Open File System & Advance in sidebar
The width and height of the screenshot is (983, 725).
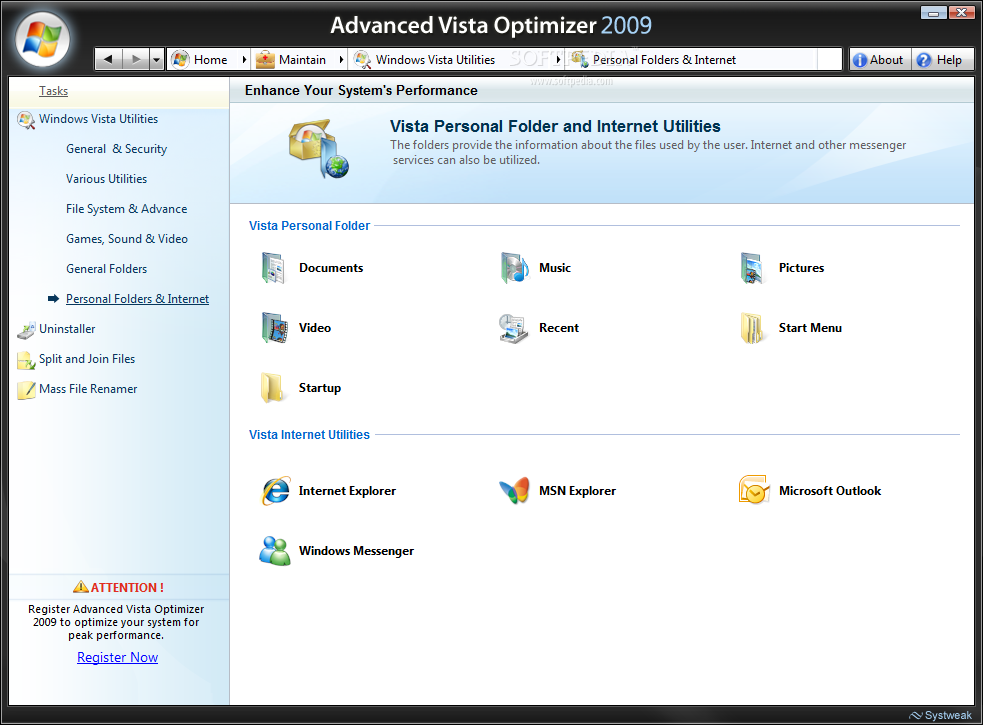click(127, 209)
